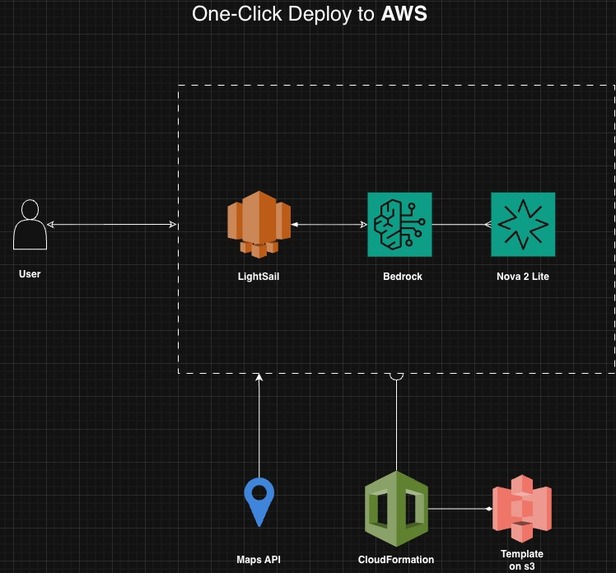Select the User person icon
Image resolution: width=616 pixels, height=573 pixels.
[x=30, y=224]
